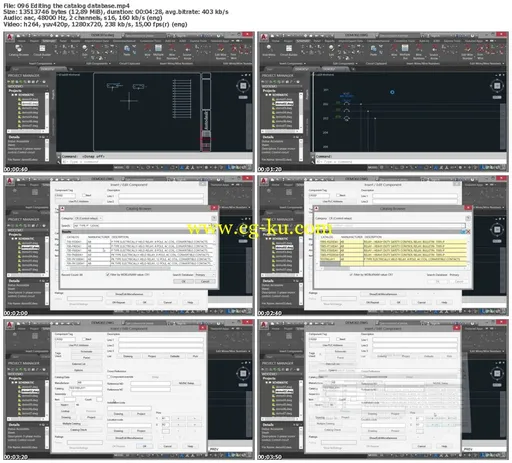Toggle fixed checkbox in the 00:02:00 frame
This screenshot has height=463, width=512.
tap(84, 195)
